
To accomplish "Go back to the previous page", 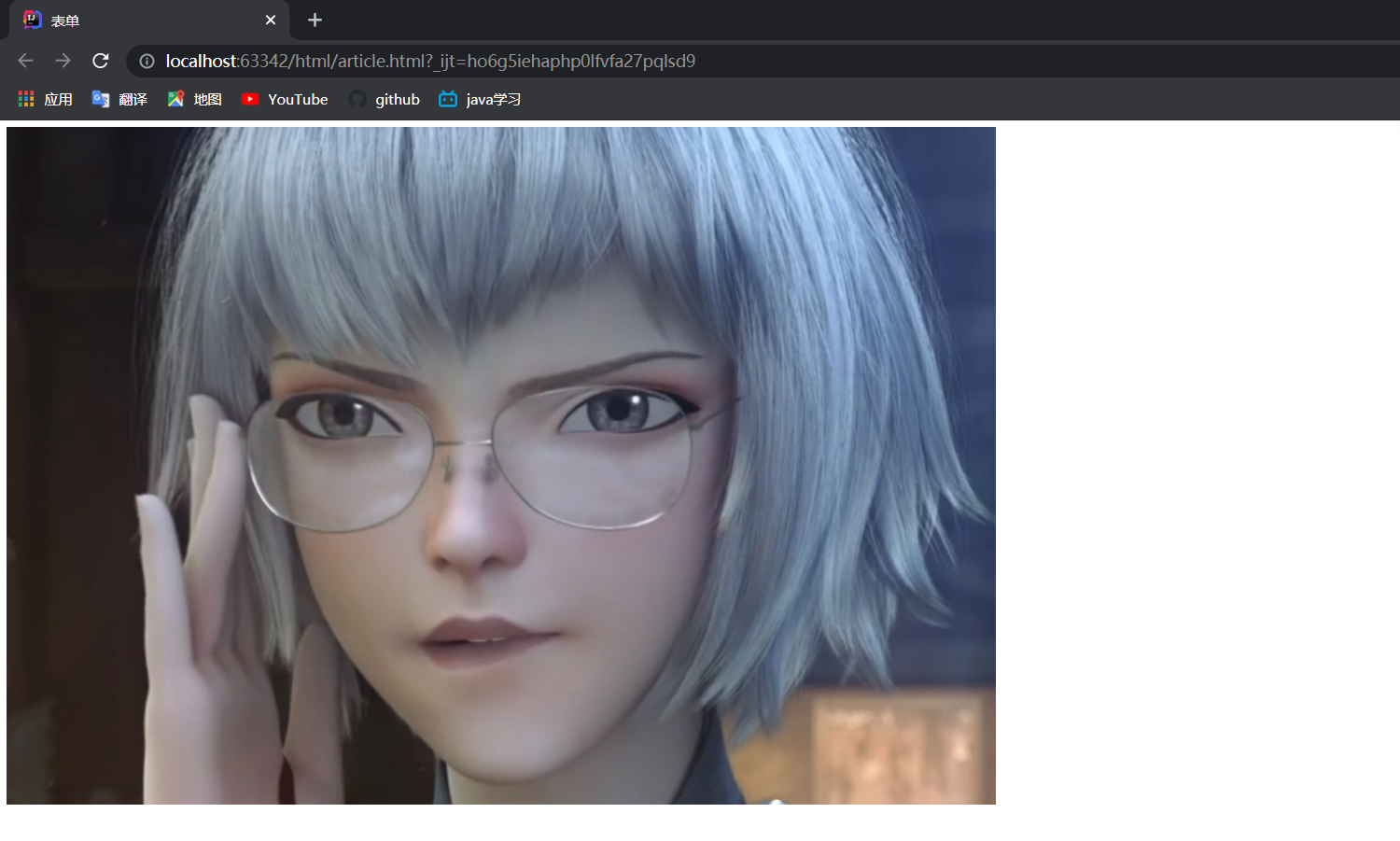I will (x=25, y=61).
